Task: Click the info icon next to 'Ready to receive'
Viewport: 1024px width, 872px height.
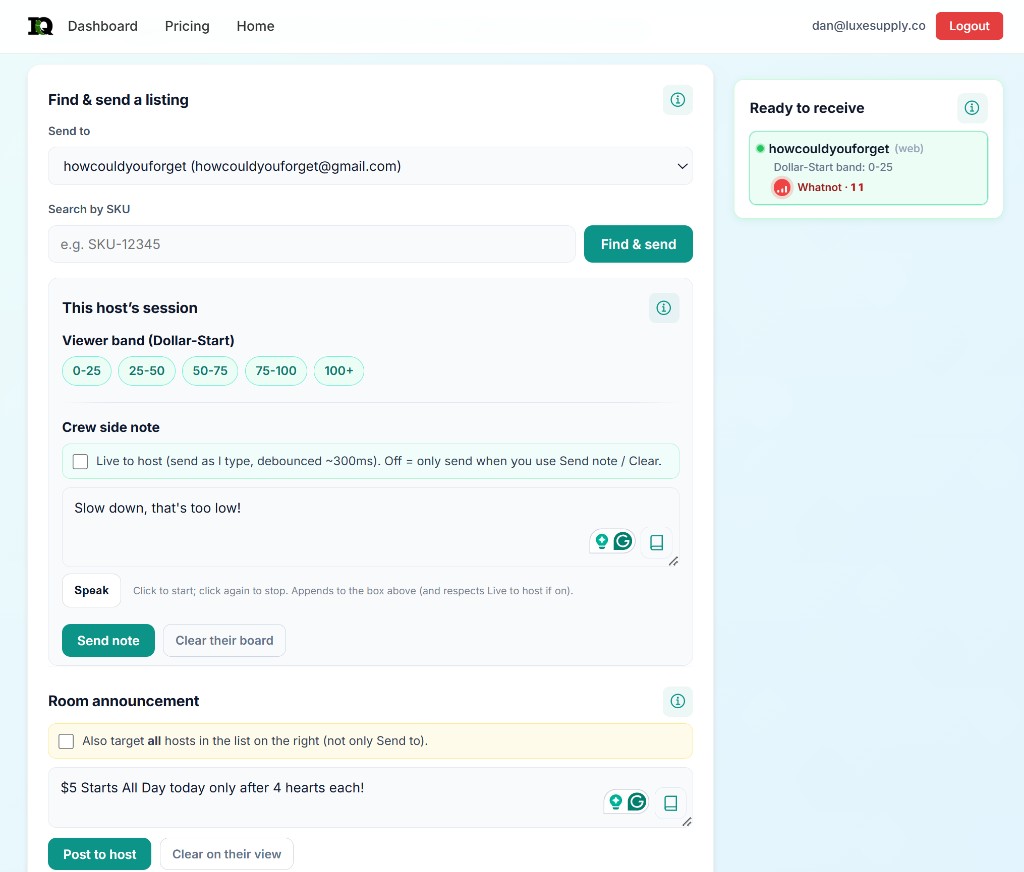Action: pos(972,108)
